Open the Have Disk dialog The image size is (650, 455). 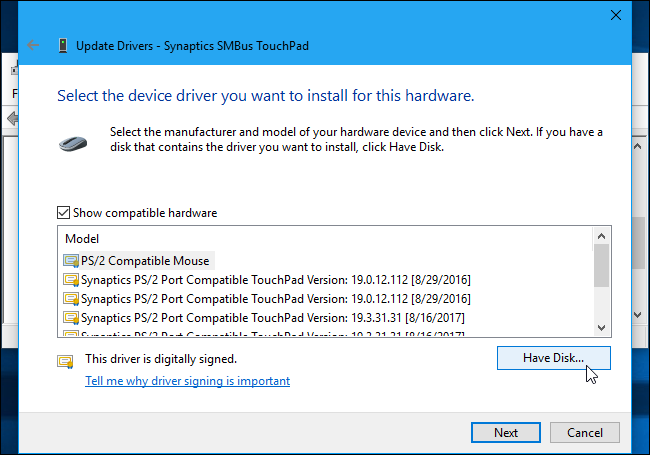pos(553,357)
